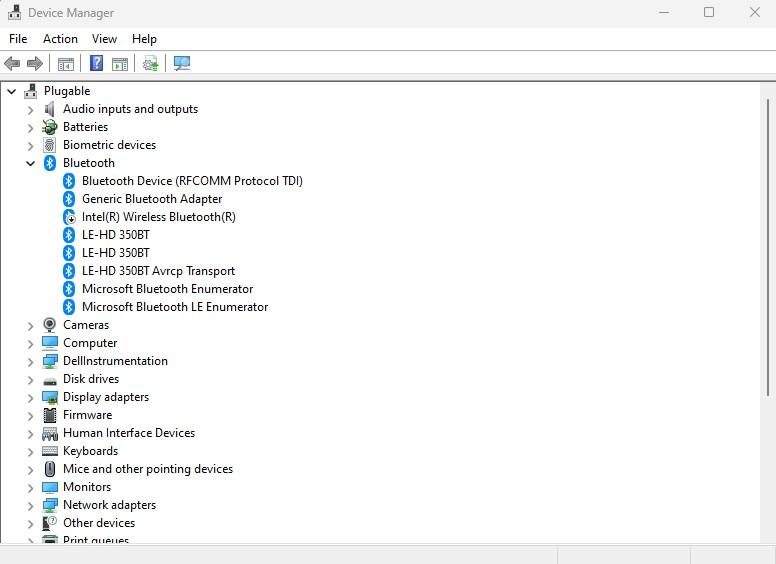Select Generic Bluetooth Adapter label
The height and width of the screenshot is (564, 776).
pyautogui.click(x=152, y=199)
